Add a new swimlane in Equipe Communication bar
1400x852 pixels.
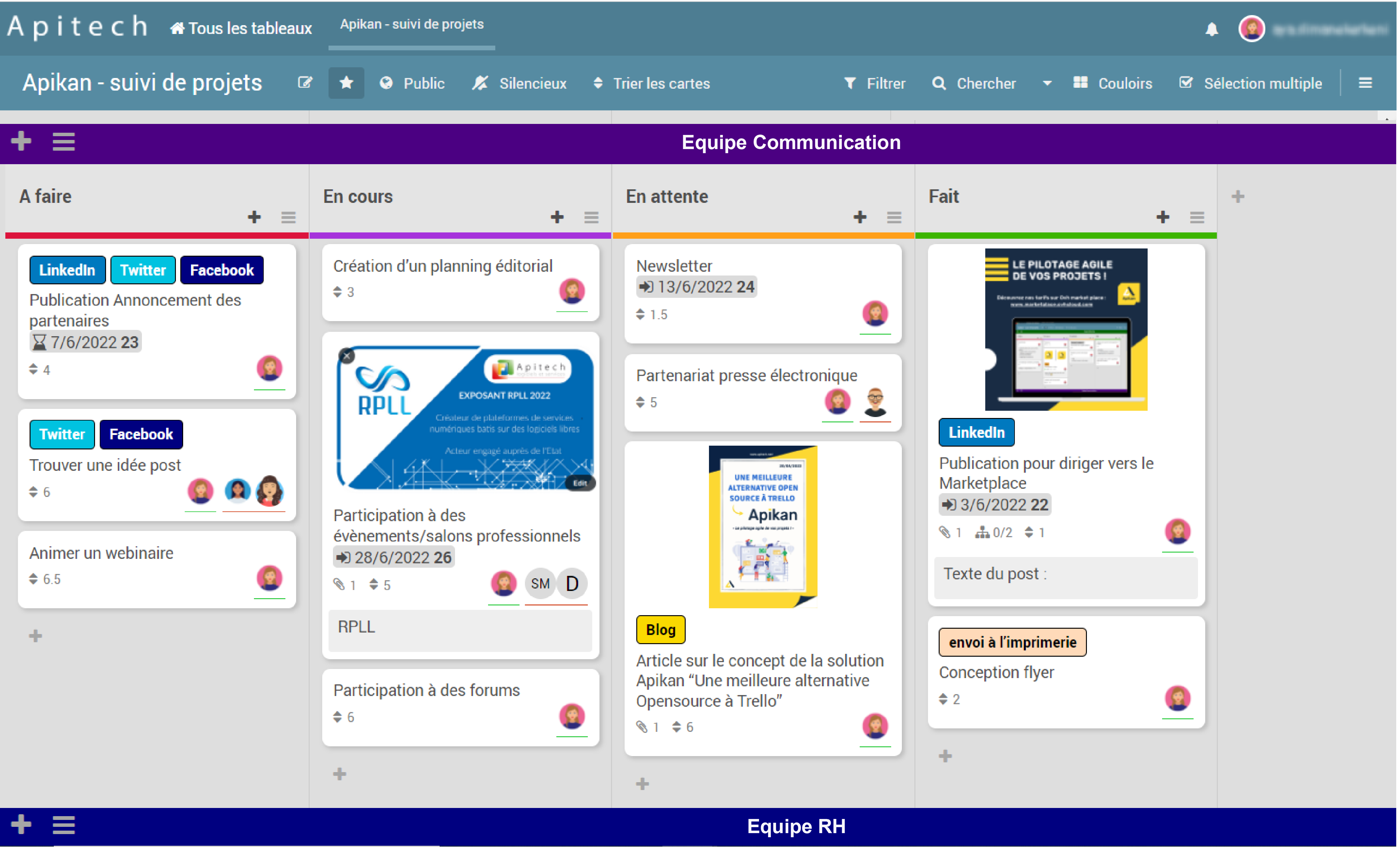pos(21,141)
